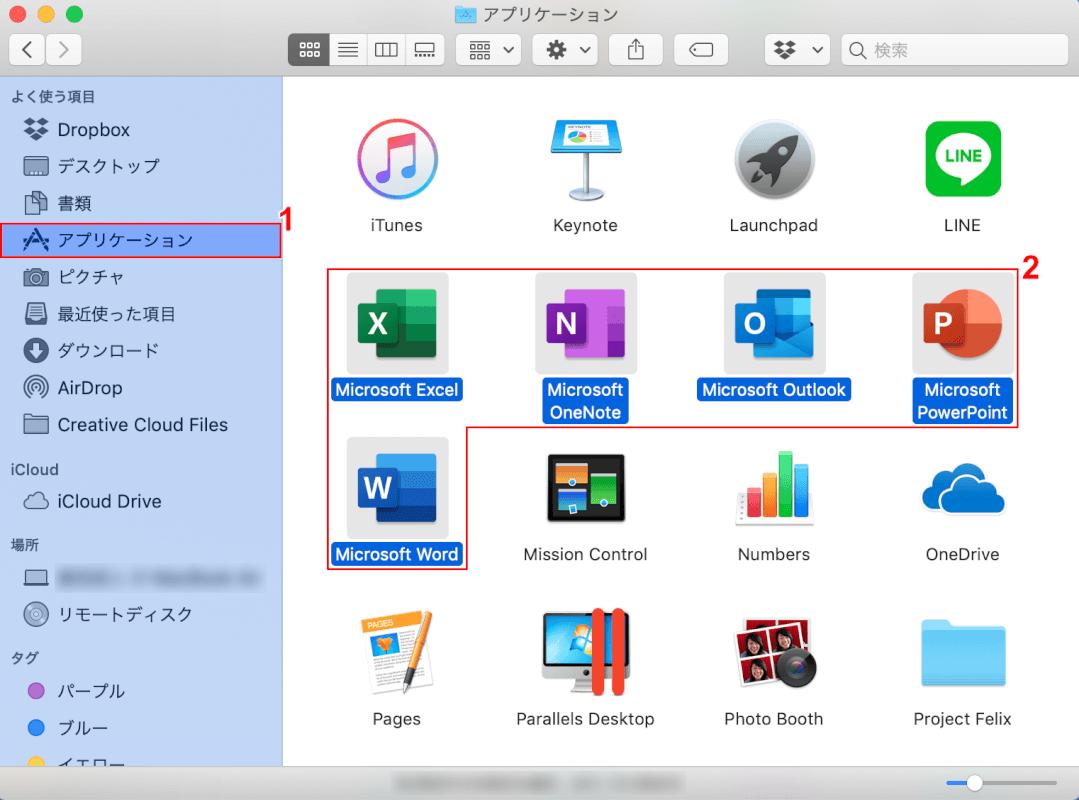
Task: Select the Numbers app icon
Action: point(774,487)
